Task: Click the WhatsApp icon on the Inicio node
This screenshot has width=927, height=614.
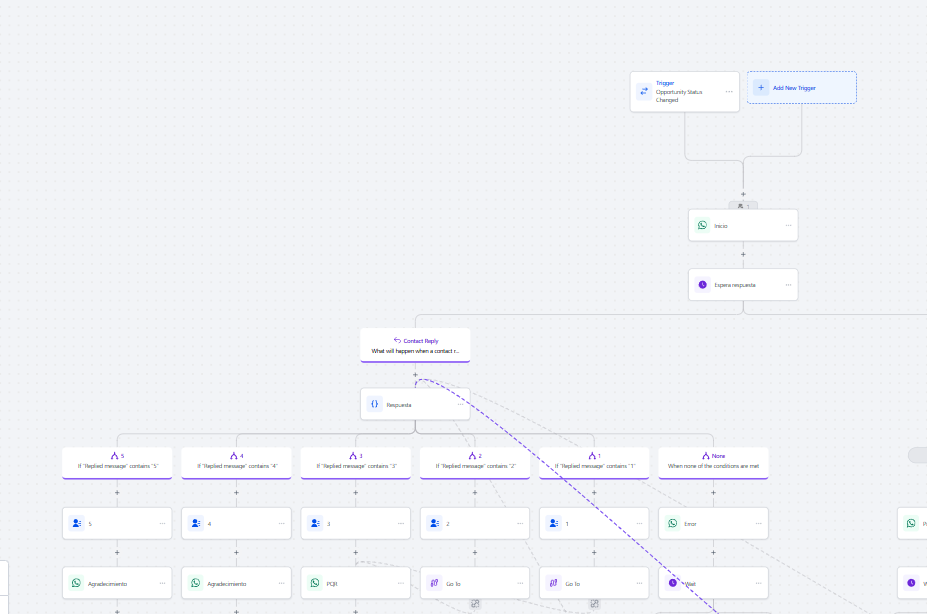Action: point(702,225)
